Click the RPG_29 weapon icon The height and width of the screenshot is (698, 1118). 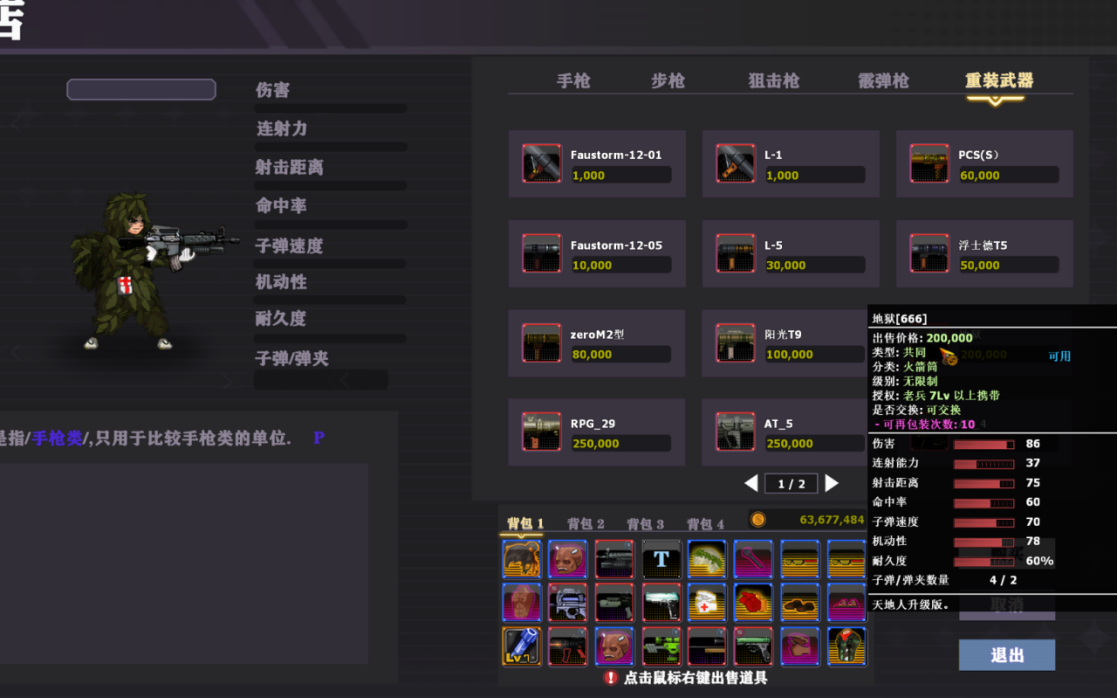(x=541, y=432)
